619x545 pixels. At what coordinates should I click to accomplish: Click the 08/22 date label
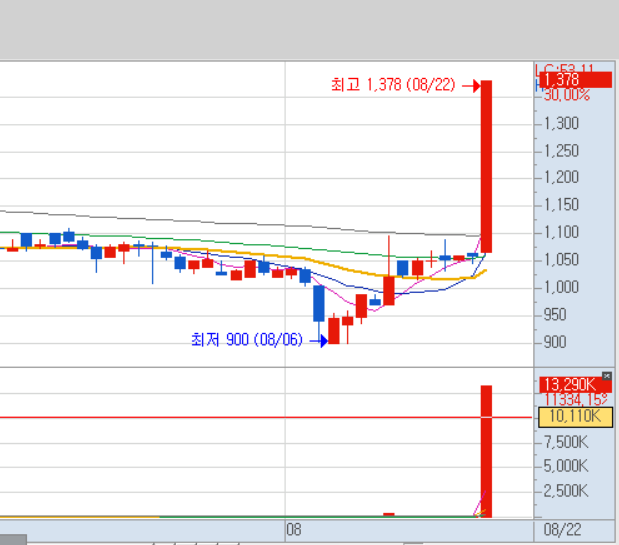point(563,530)
